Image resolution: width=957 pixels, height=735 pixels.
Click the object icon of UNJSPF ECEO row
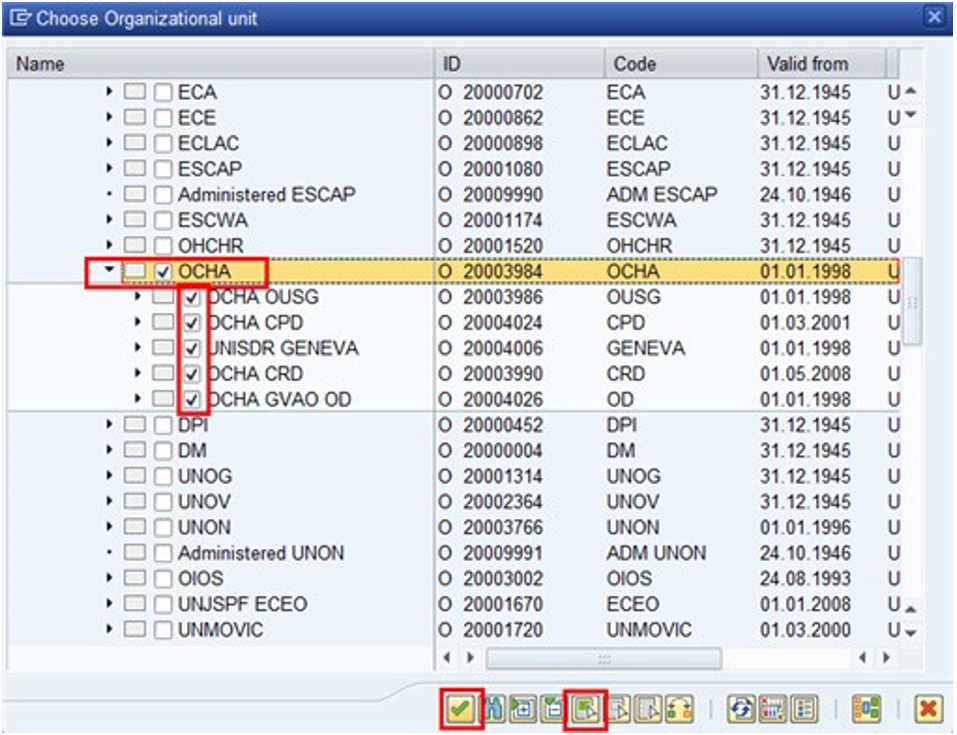click(x=134, y=604)
